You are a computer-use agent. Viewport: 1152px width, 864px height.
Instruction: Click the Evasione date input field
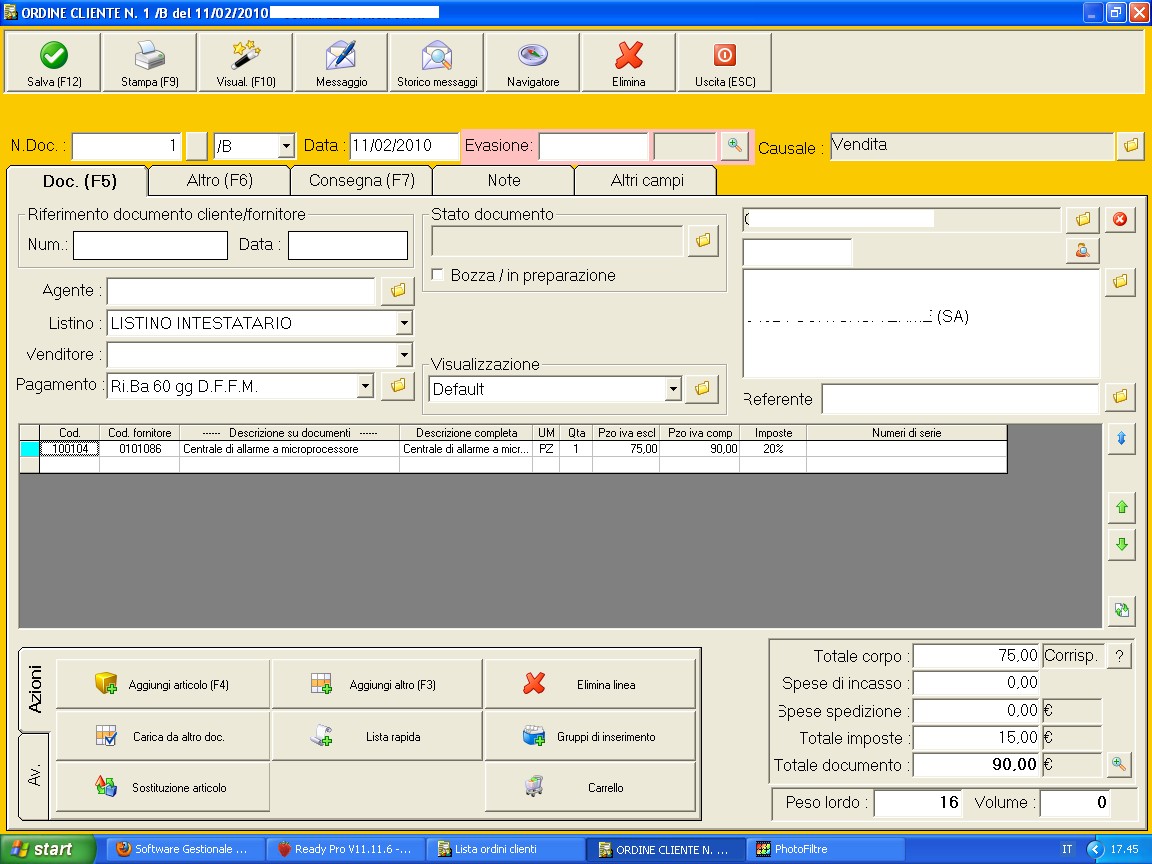pyautogui.click(x=594, y=145)
